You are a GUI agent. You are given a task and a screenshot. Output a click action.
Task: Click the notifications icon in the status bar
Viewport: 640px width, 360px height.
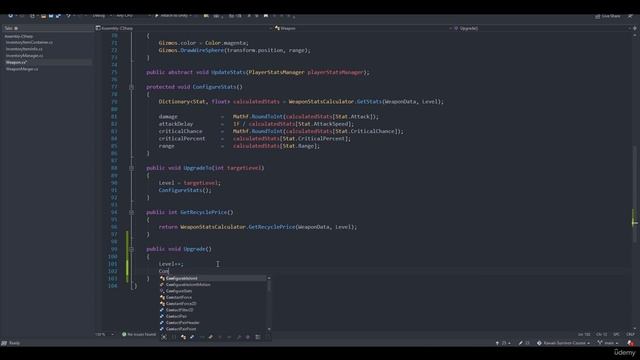(x=631, y=343)
